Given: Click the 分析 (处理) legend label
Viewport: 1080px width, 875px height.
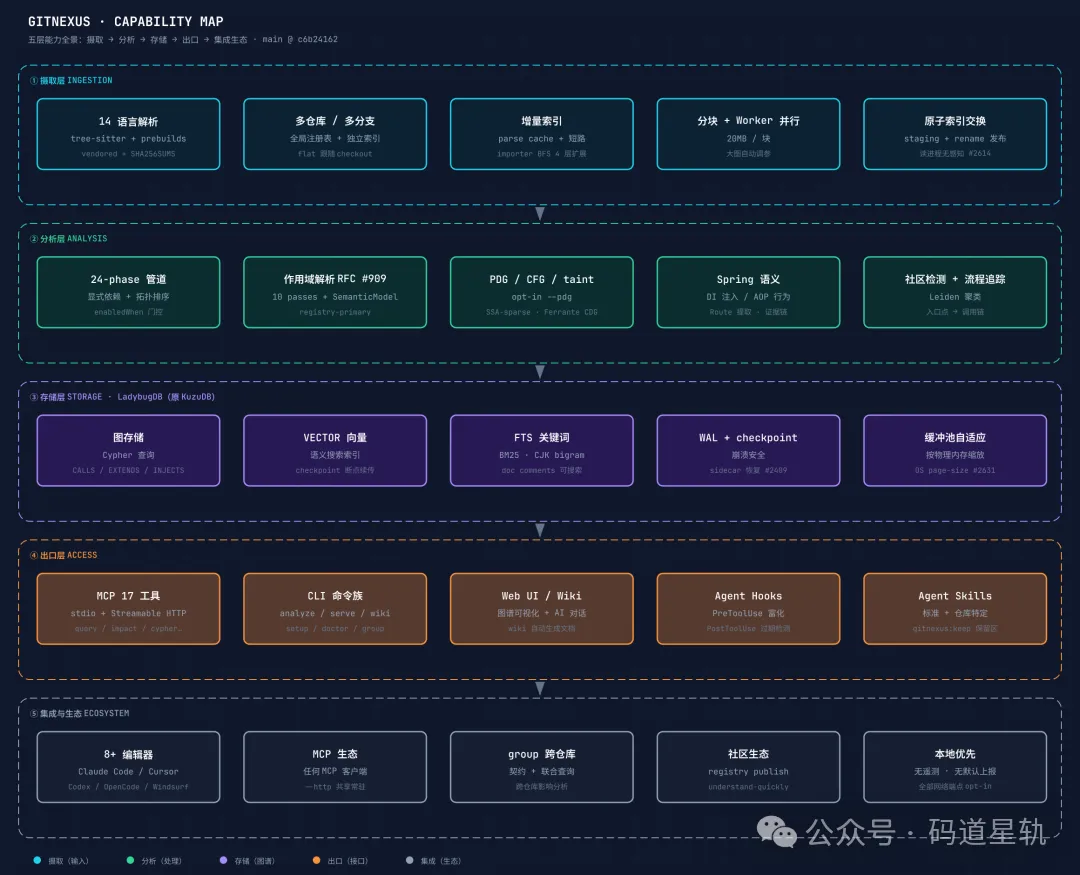Looking at the screenshot, I should pos(161,861).
